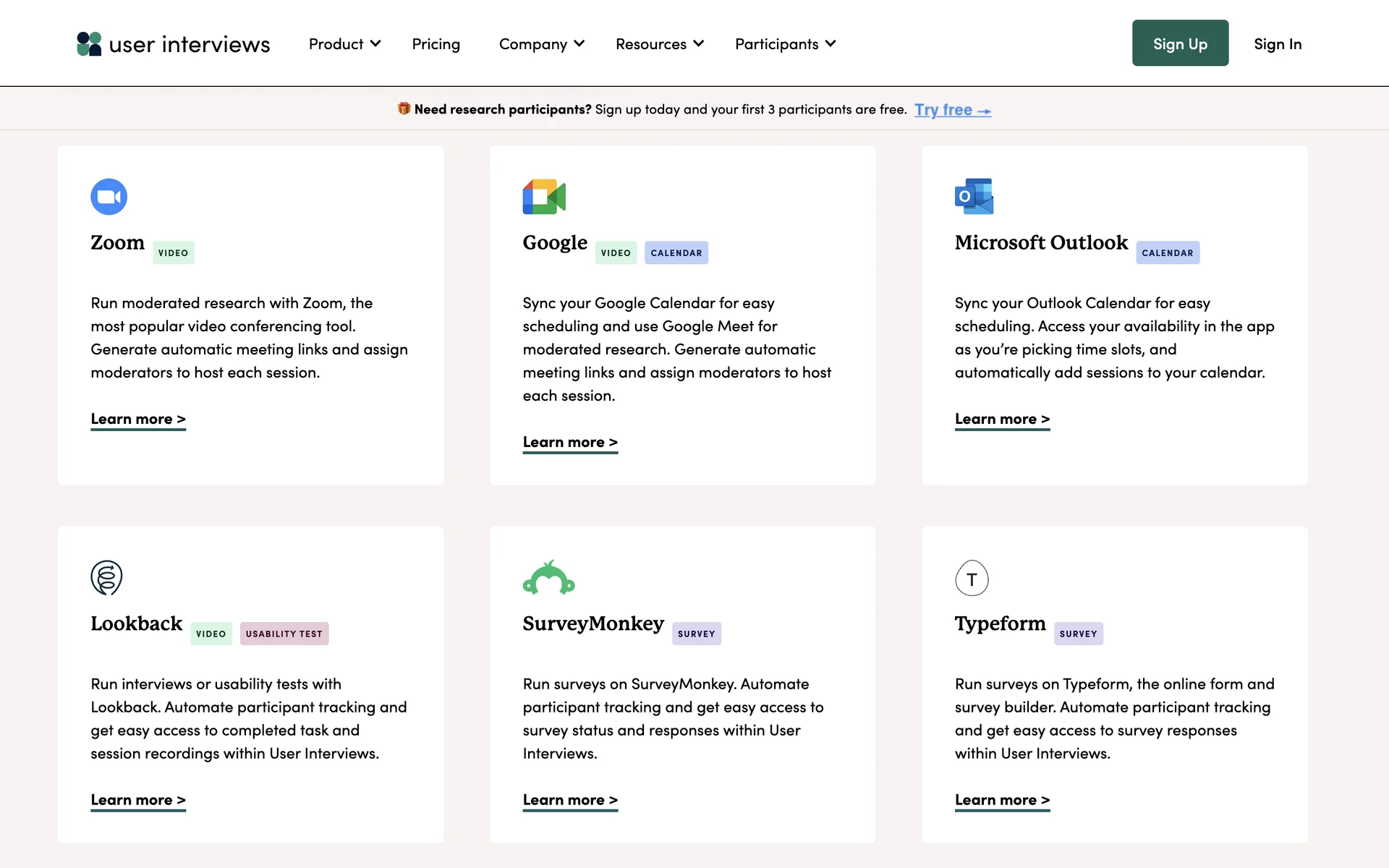Click the Google Meet logo icon
This screenshot has width=1389, height=868.
click(544, 197)
